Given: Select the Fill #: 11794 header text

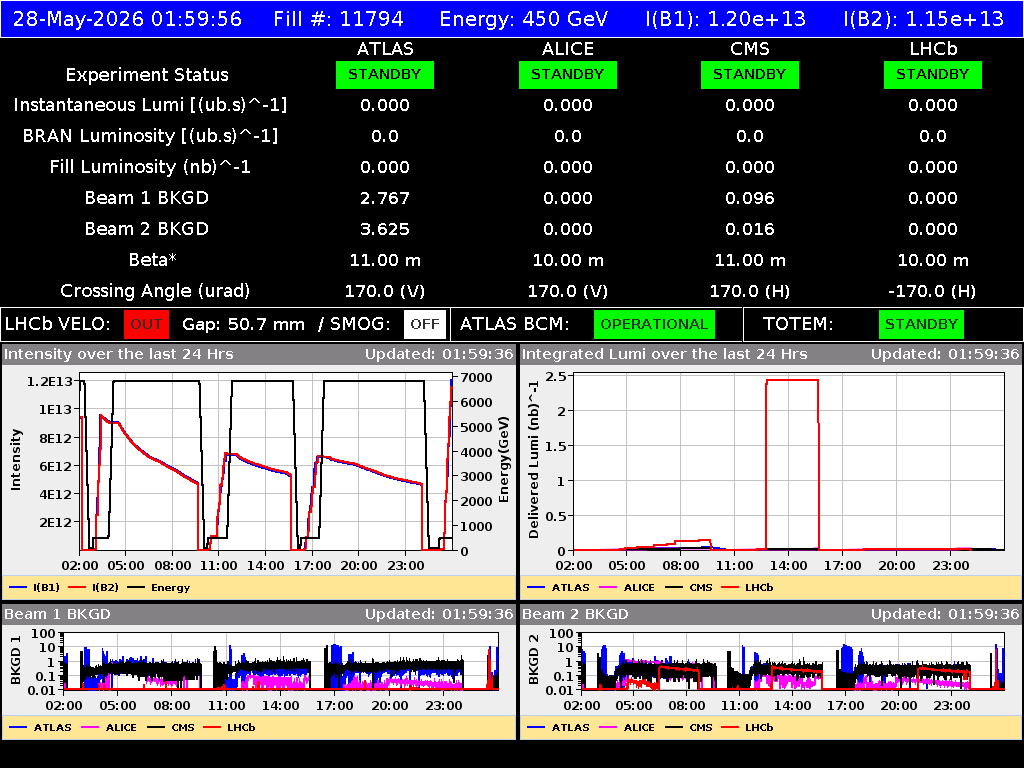Looking at the screenshot, I should [338, 19].
